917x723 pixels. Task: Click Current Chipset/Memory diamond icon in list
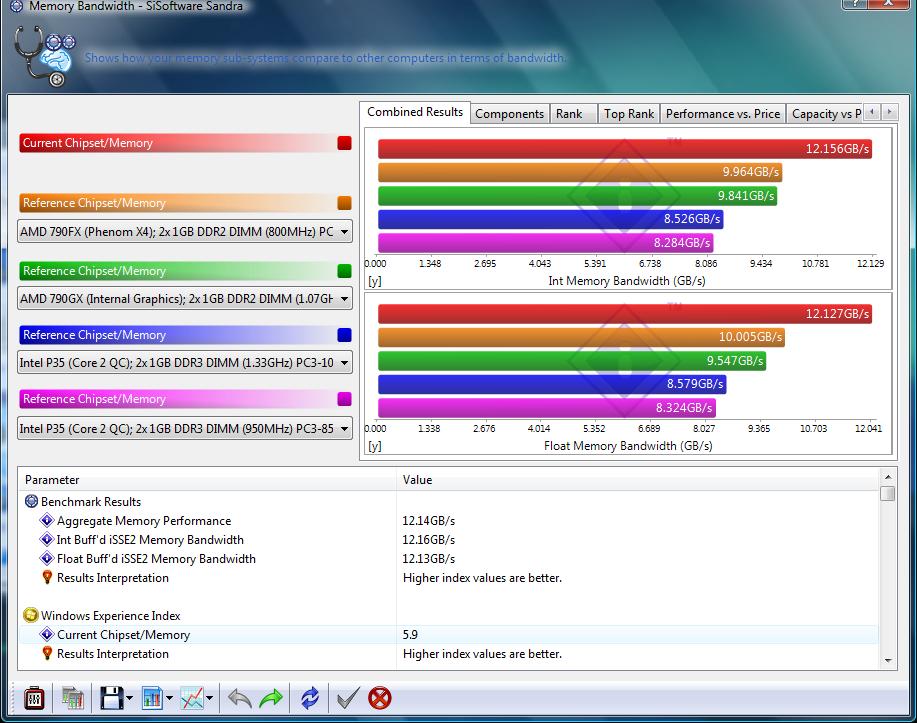click(47, 634)
